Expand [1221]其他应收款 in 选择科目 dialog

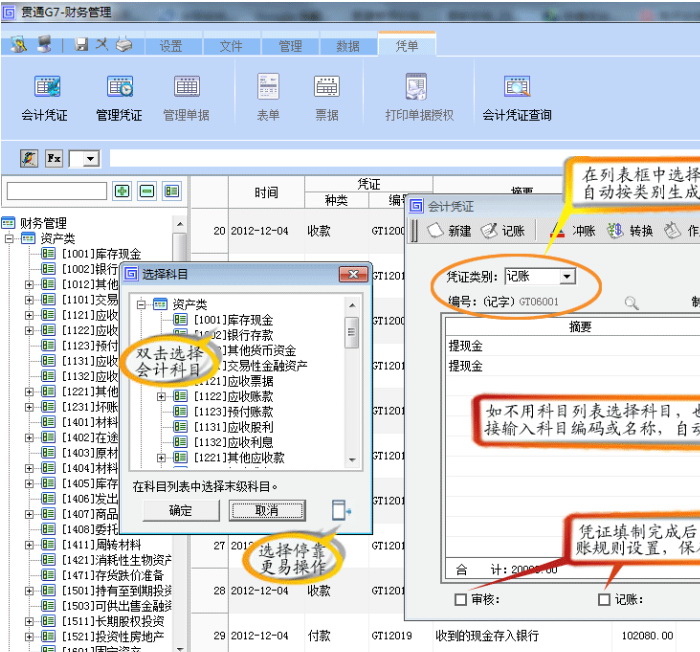pyautogui.click(x=161, y=457)
